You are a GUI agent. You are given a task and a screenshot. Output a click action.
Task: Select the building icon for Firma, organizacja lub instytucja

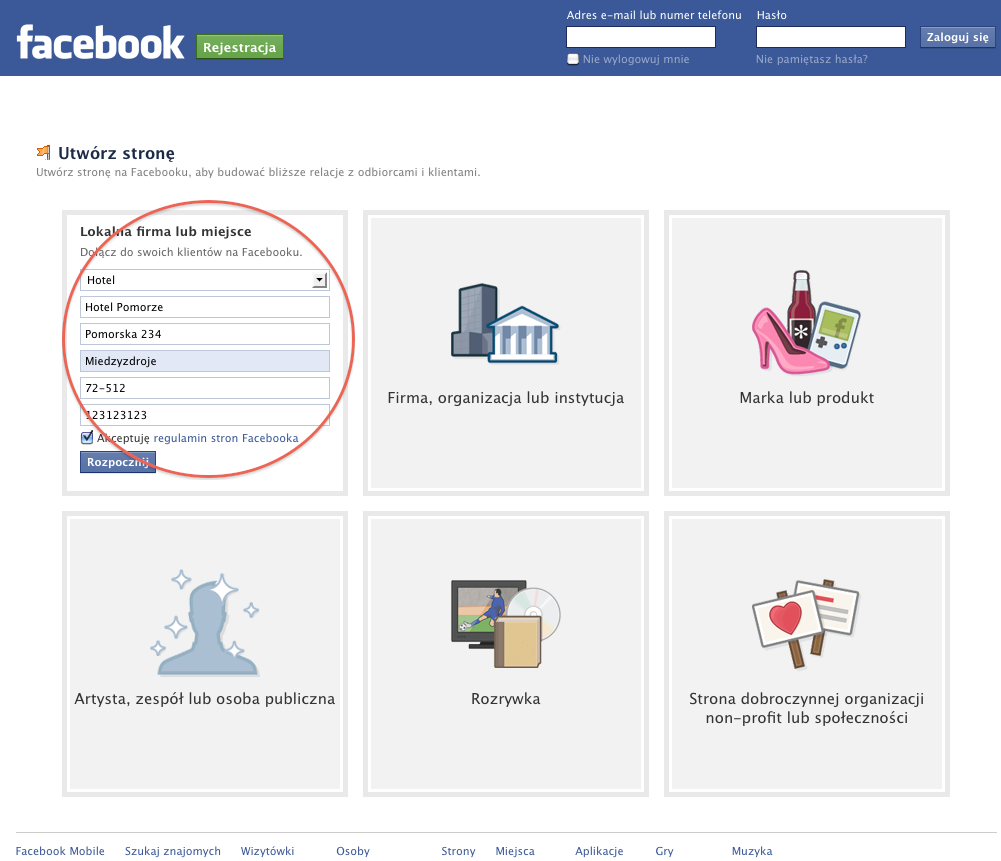coord(505,324)
